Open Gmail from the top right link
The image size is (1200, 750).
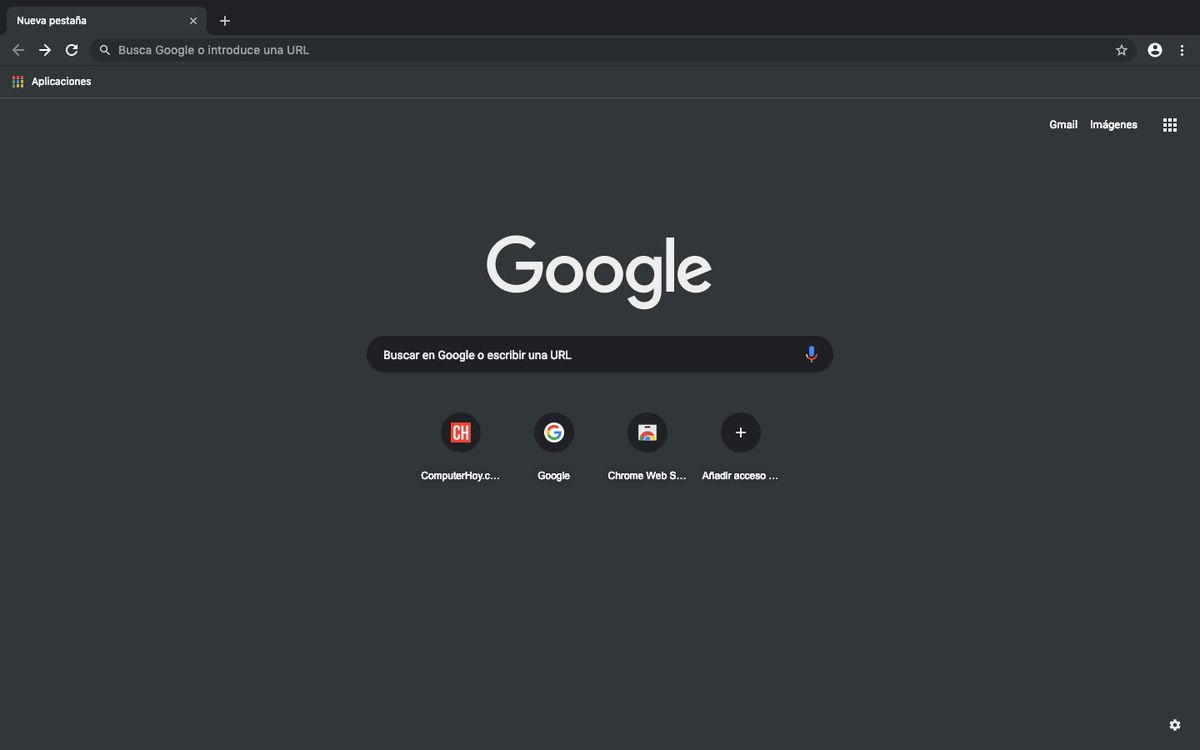(x=1063, y=124)
